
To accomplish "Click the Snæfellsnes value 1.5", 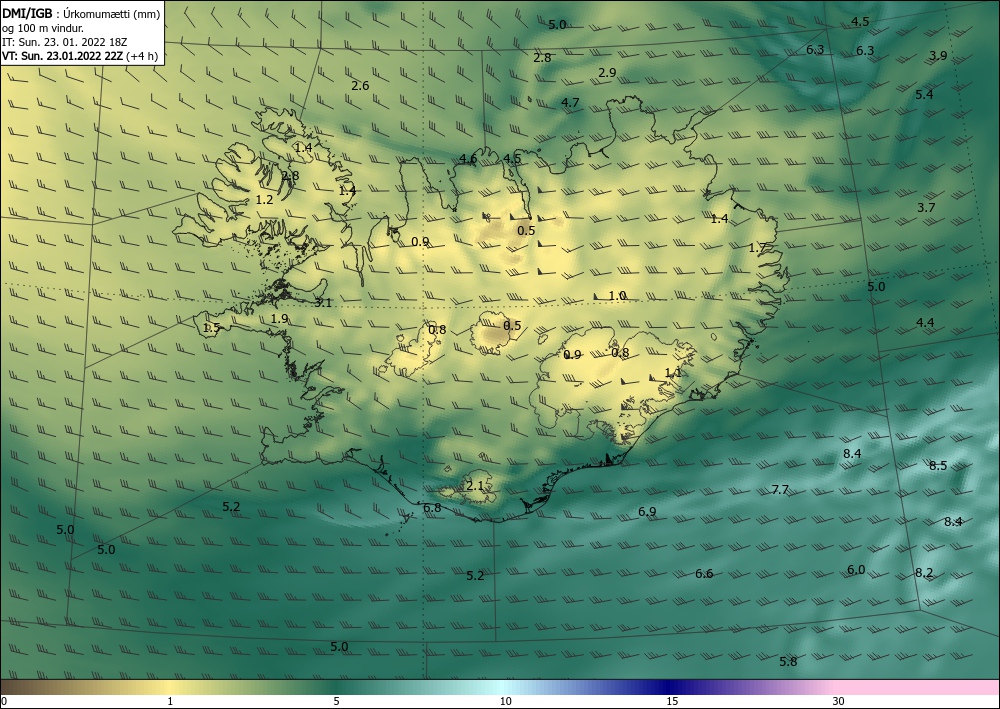I will pos(211,328).
